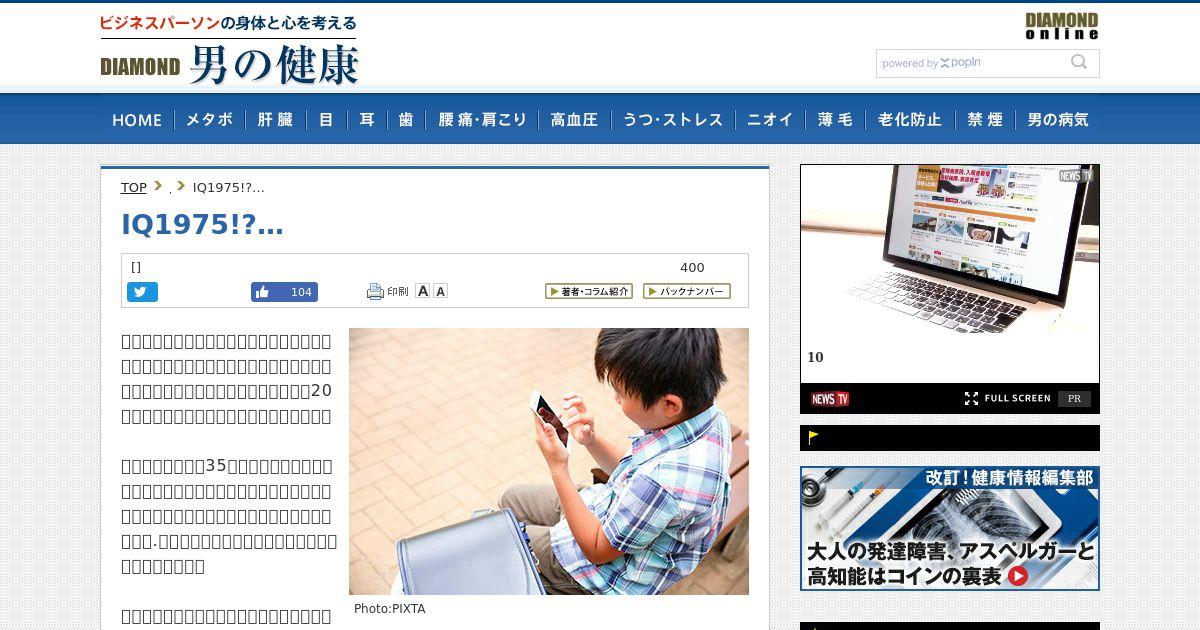Click the バックナンバー button
The height and width of the screenshot is (630, 1200).
[687, 291]
